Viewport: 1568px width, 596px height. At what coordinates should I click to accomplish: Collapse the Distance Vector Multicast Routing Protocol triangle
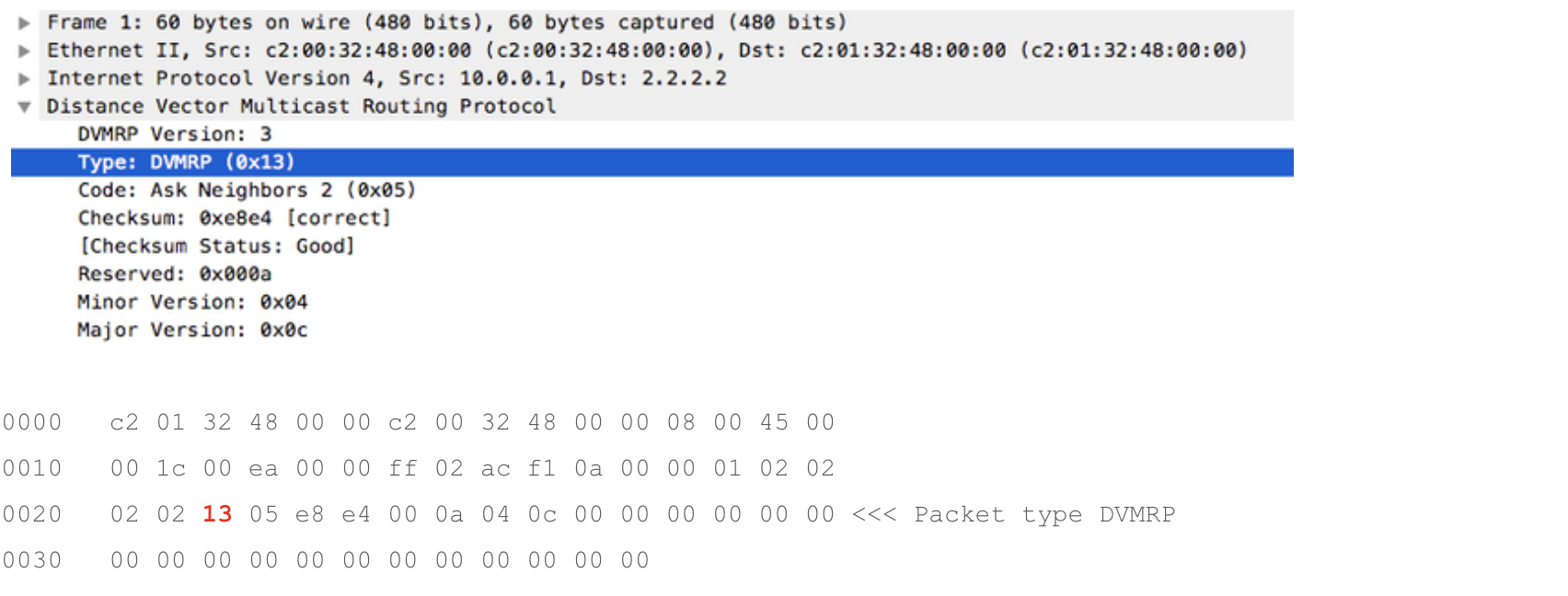[25, 107]
